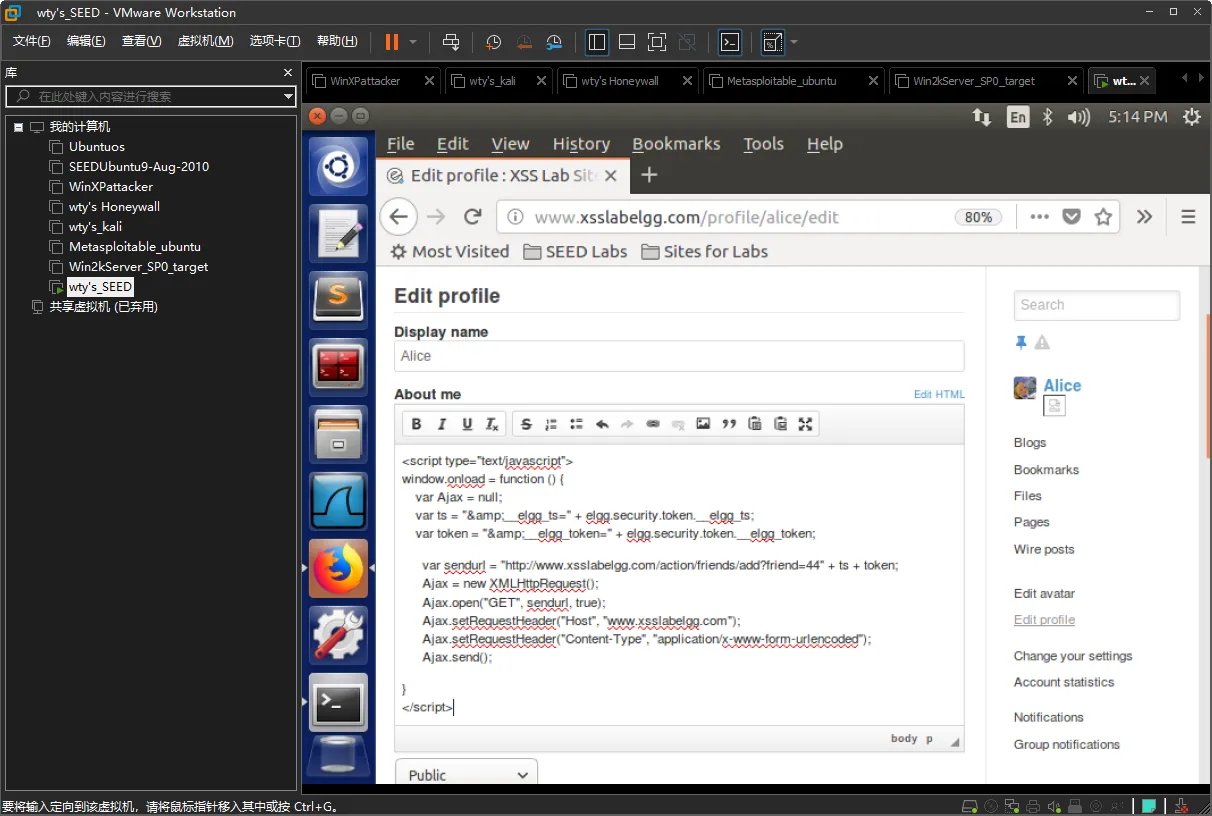This screenshot has height=816, width=1212.
Task: Open the library search dropdown arrow
Action: (288, 96)
